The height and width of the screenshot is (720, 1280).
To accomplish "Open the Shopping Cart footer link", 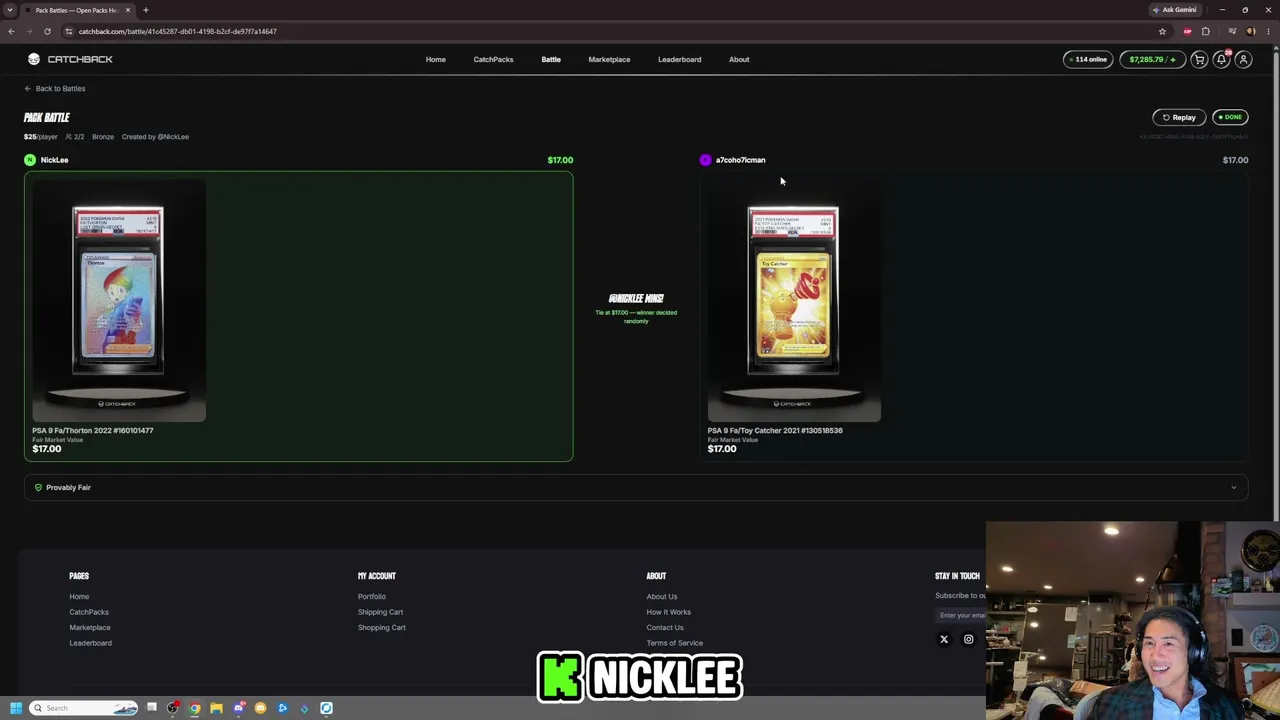I will coord(382,627).
